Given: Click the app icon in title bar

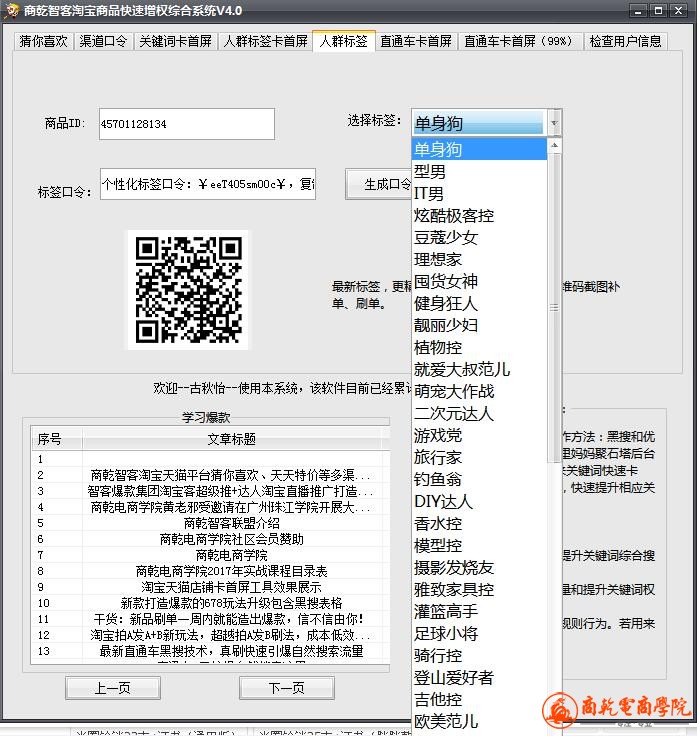Looking at the screenshot, I should point(11,10).
